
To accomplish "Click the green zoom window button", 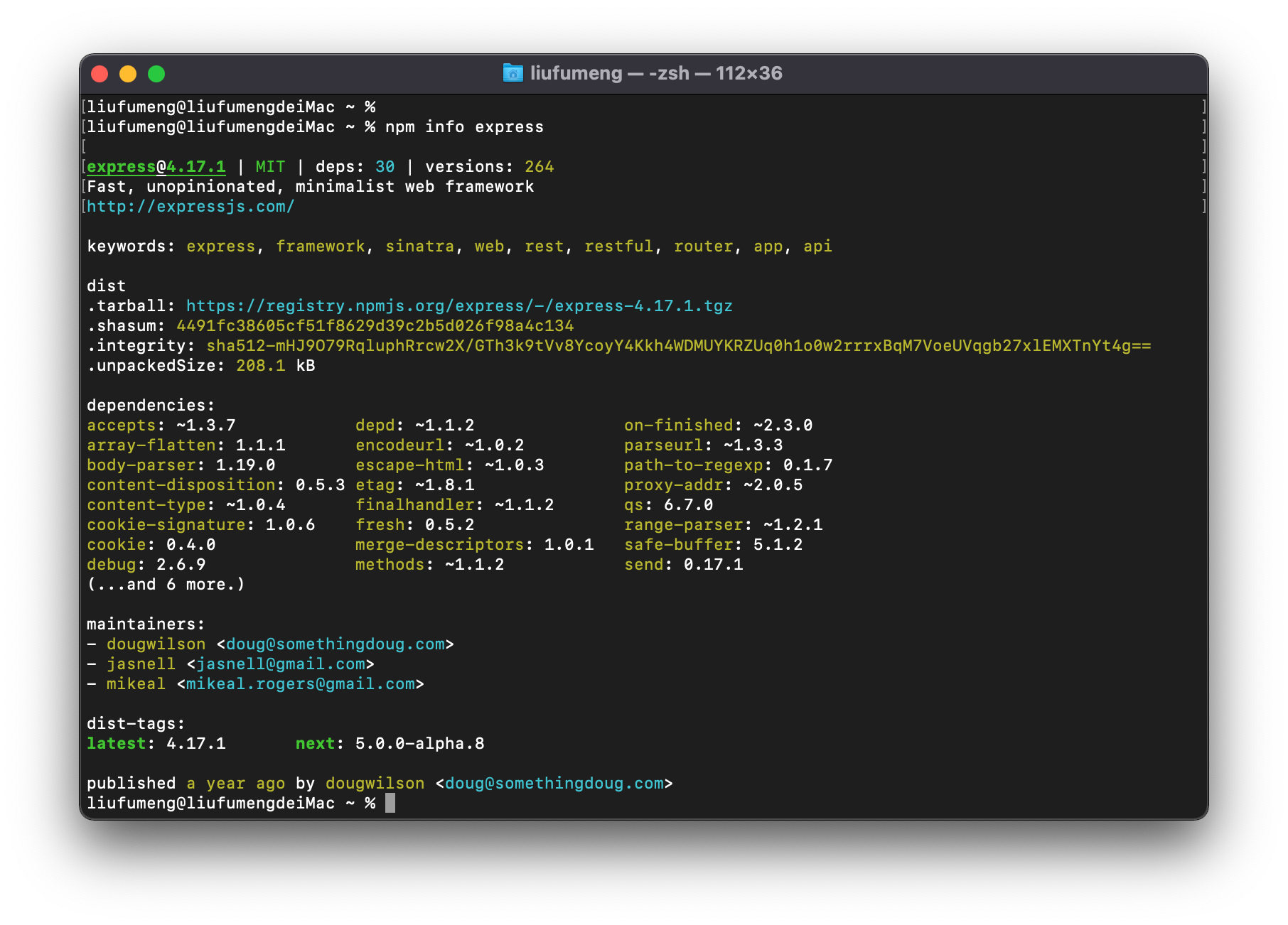I will pos(156,74).
